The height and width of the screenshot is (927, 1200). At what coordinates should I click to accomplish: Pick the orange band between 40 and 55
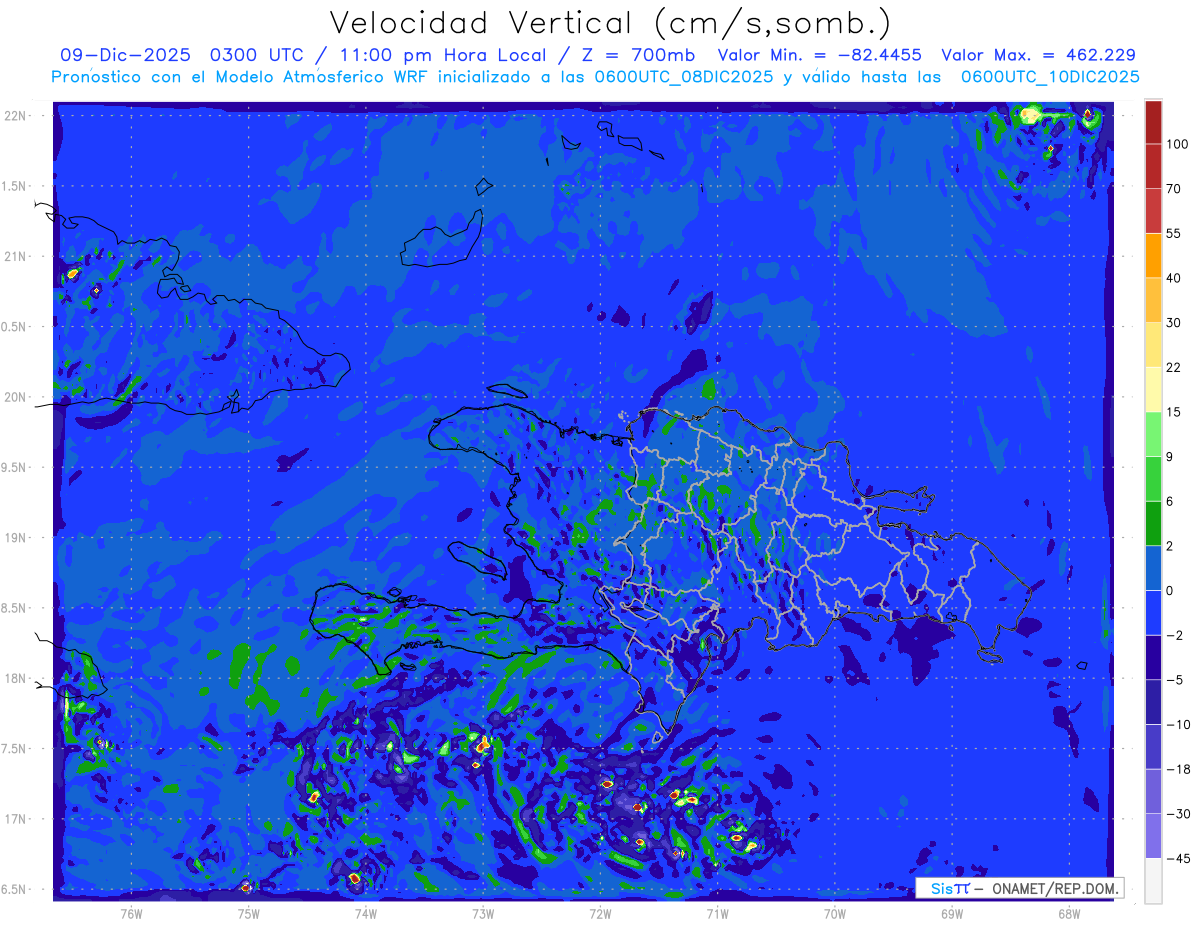[x=1153, y=255]
